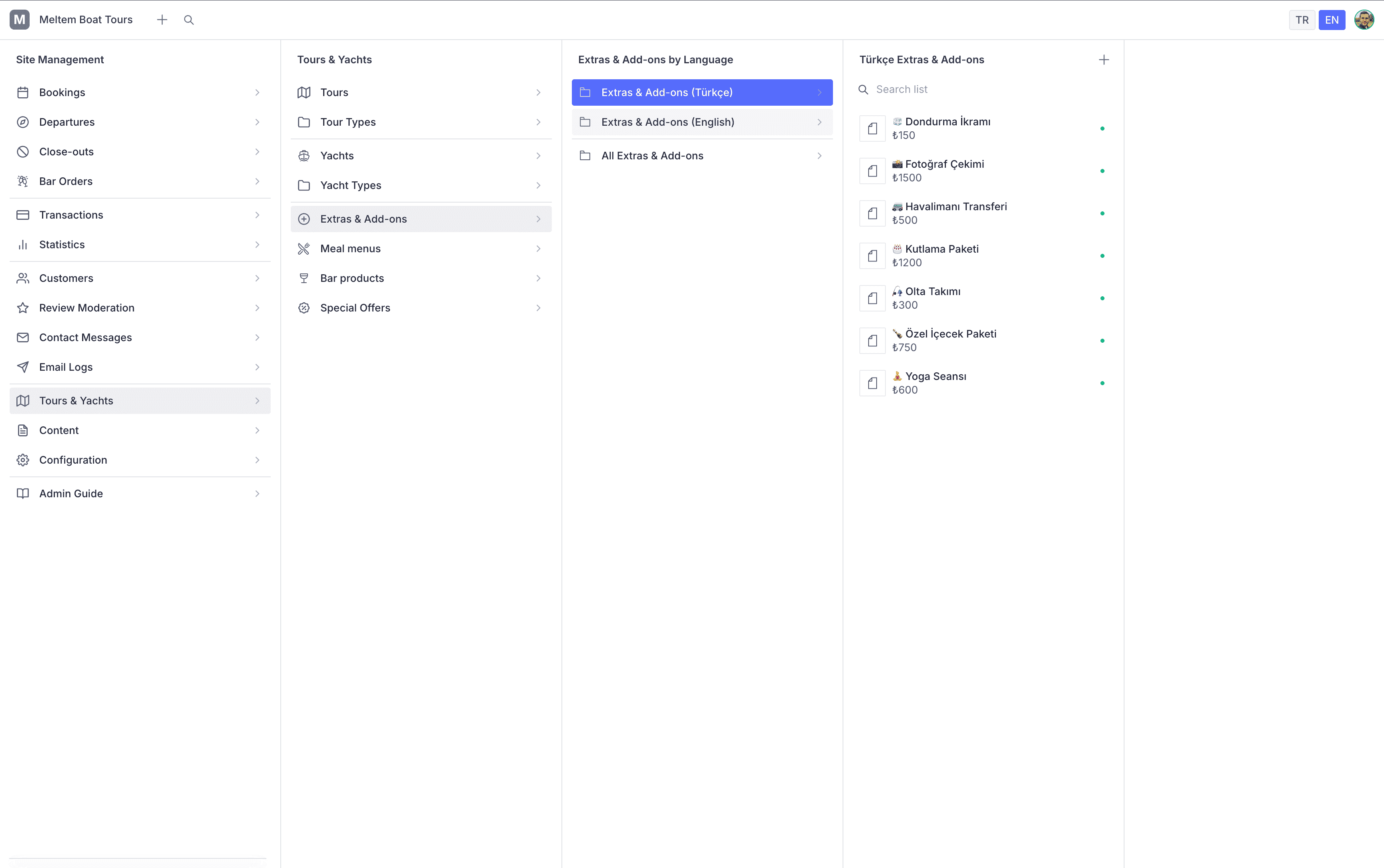The width and height of the screenshot is (1384, 868).
Task: Click the Bookings calendar icon
Action: 23,92
